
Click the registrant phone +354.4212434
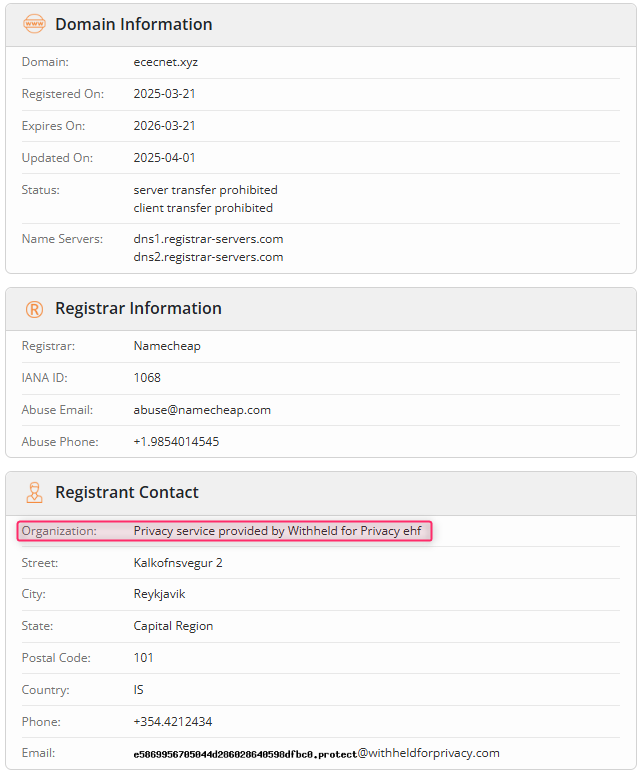173,722
